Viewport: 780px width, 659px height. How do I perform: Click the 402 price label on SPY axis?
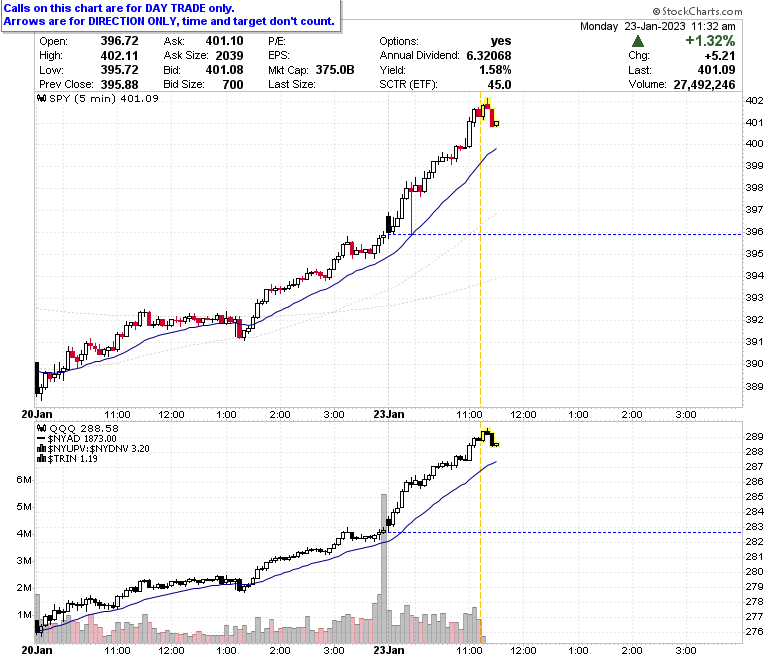pos(754,100)
